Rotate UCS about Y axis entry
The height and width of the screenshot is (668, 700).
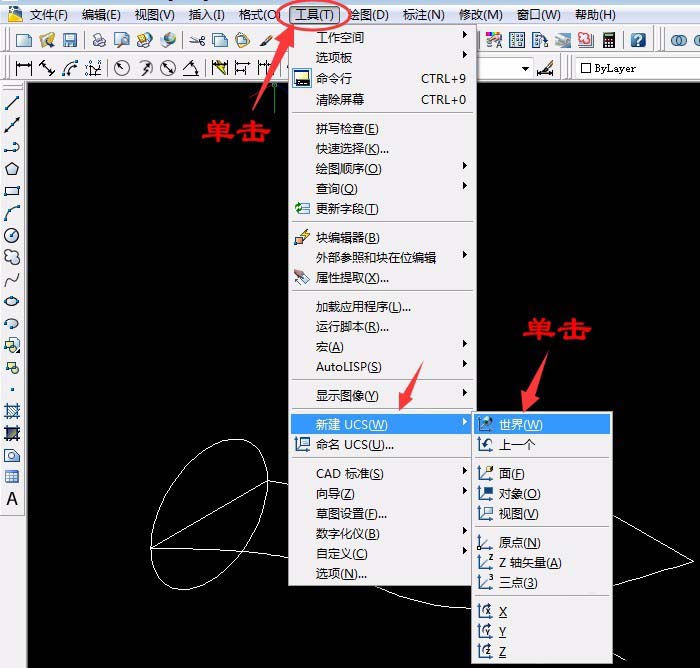pos(542,631)
